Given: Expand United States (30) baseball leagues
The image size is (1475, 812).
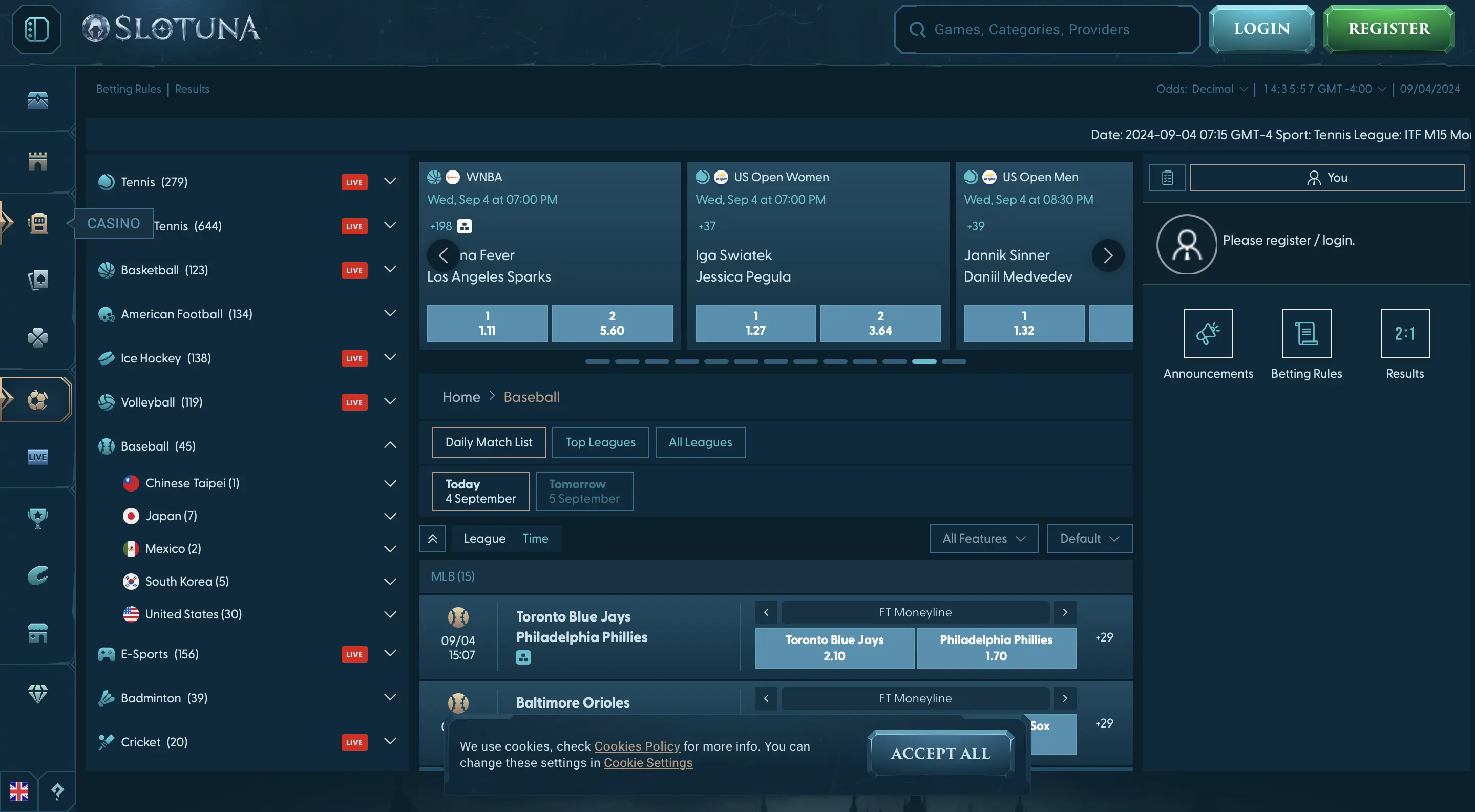Looking at the screenshot, I should (390, 614).
